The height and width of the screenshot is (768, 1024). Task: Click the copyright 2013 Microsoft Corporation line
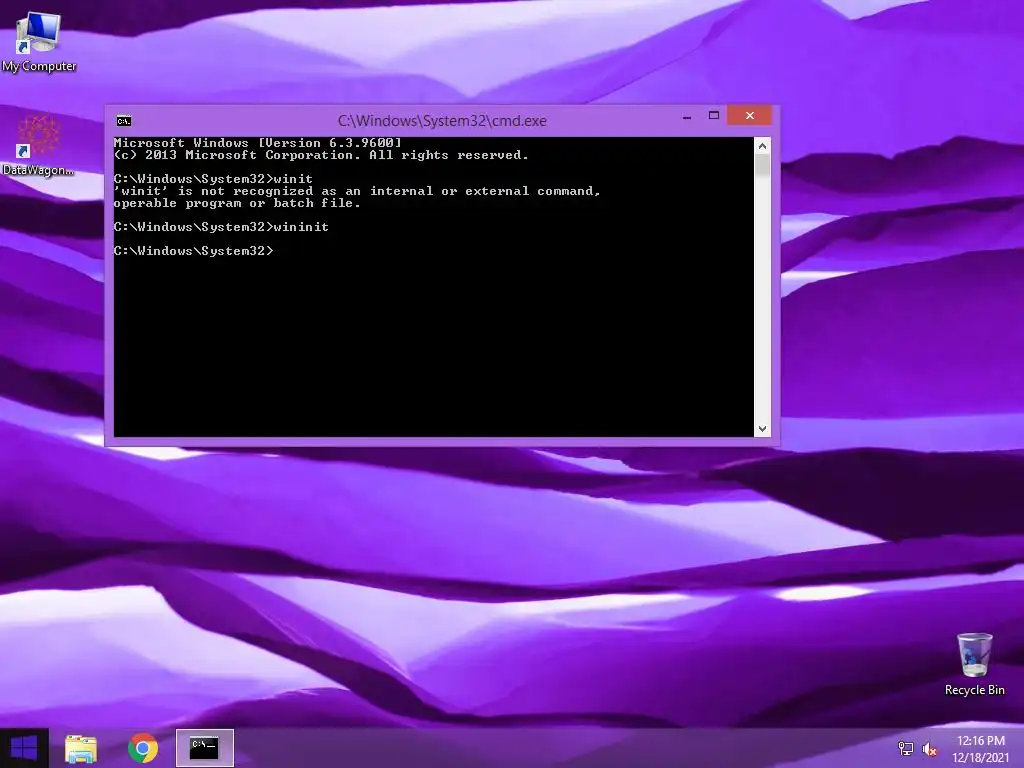[x=321, y=155]
